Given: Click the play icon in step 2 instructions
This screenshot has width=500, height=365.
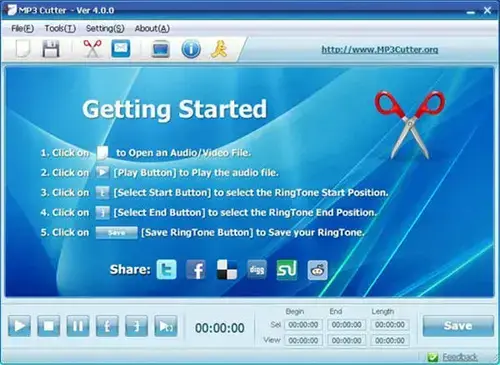Looking at the screenshot, I should click(102, 172).
